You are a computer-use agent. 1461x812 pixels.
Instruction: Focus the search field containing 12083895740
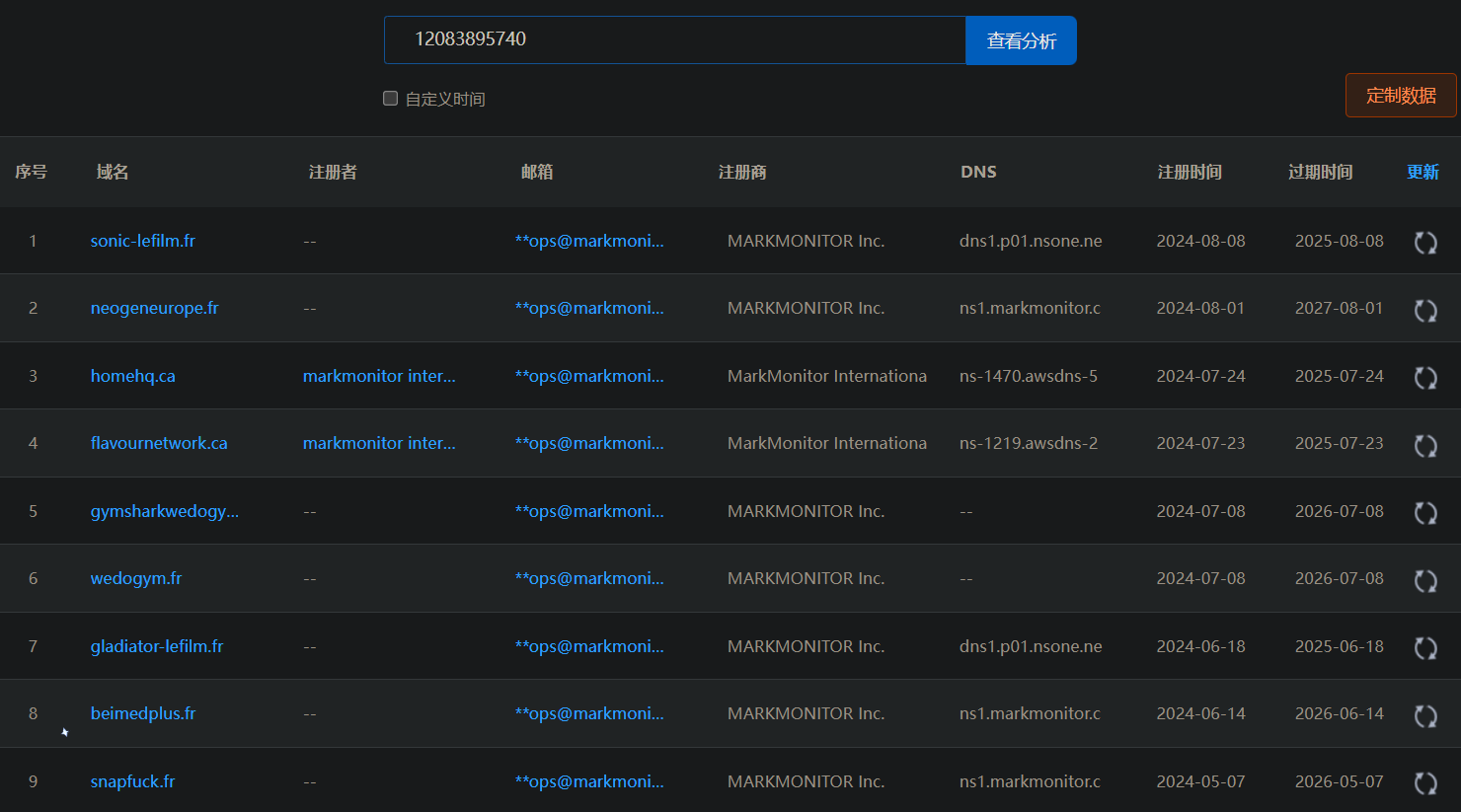tap(674, 40)
